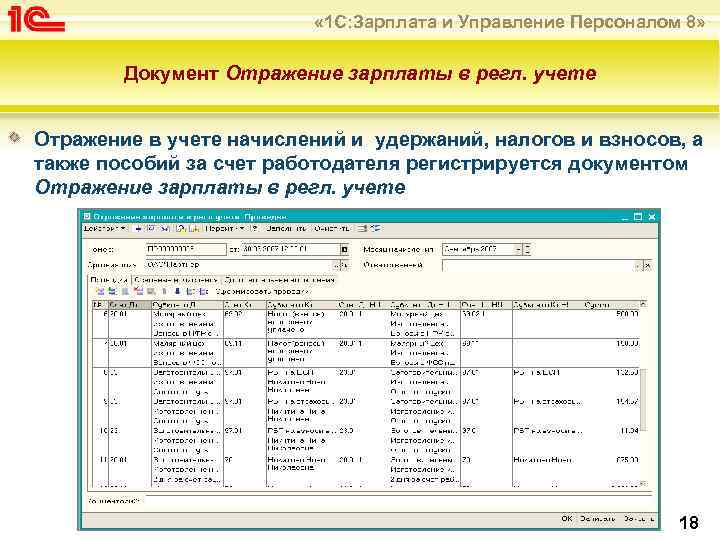Viewport: 720px width, 540px height.
Task: Open the Перейти dropdown menu
Action: tap(225, 228)
